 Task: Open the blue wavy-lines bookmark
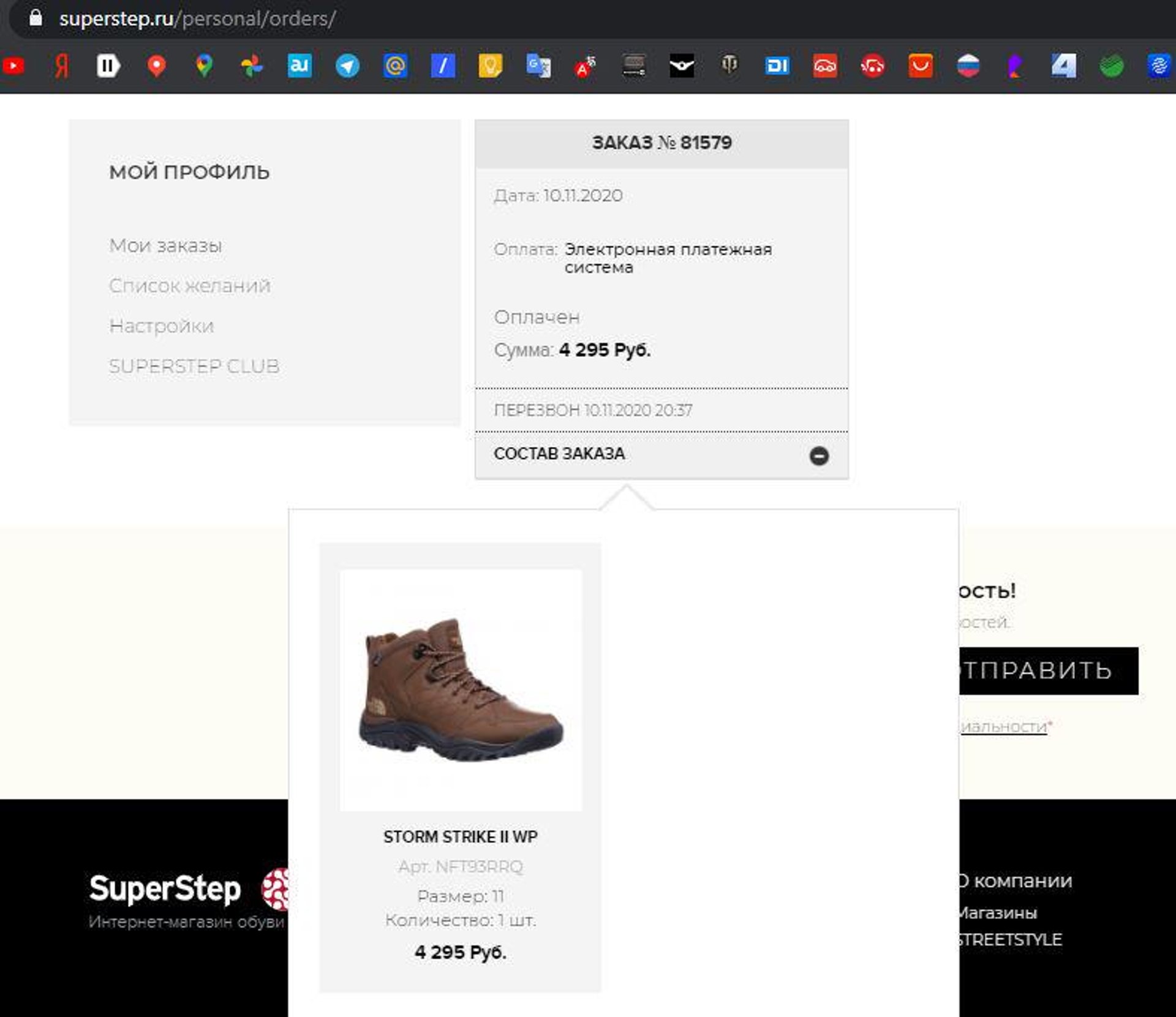click(1159, 66)
